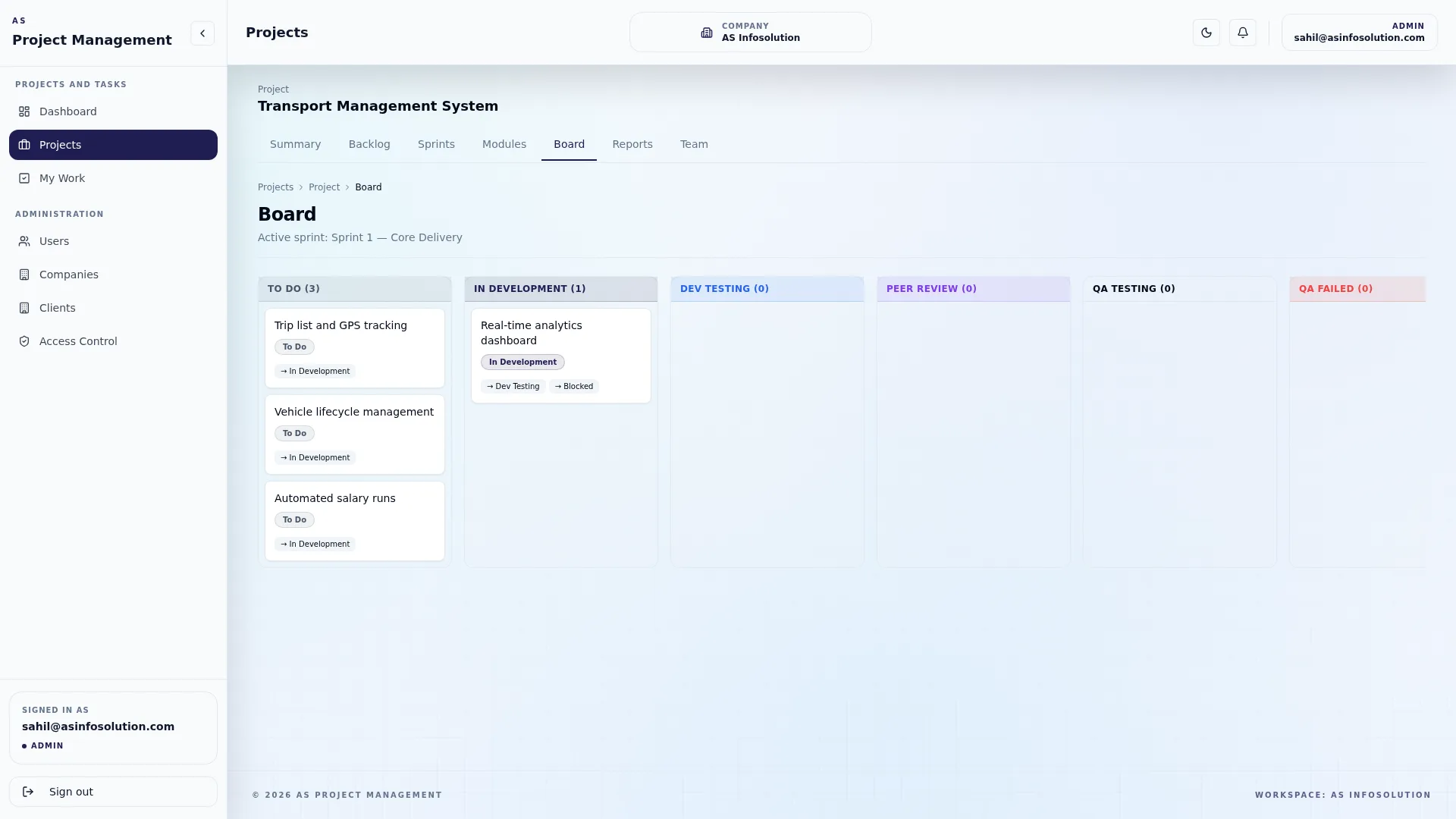Open the Automated salary runs card
The width and height of the screenshot is (1456, 819).
click(x=355, y=521)
